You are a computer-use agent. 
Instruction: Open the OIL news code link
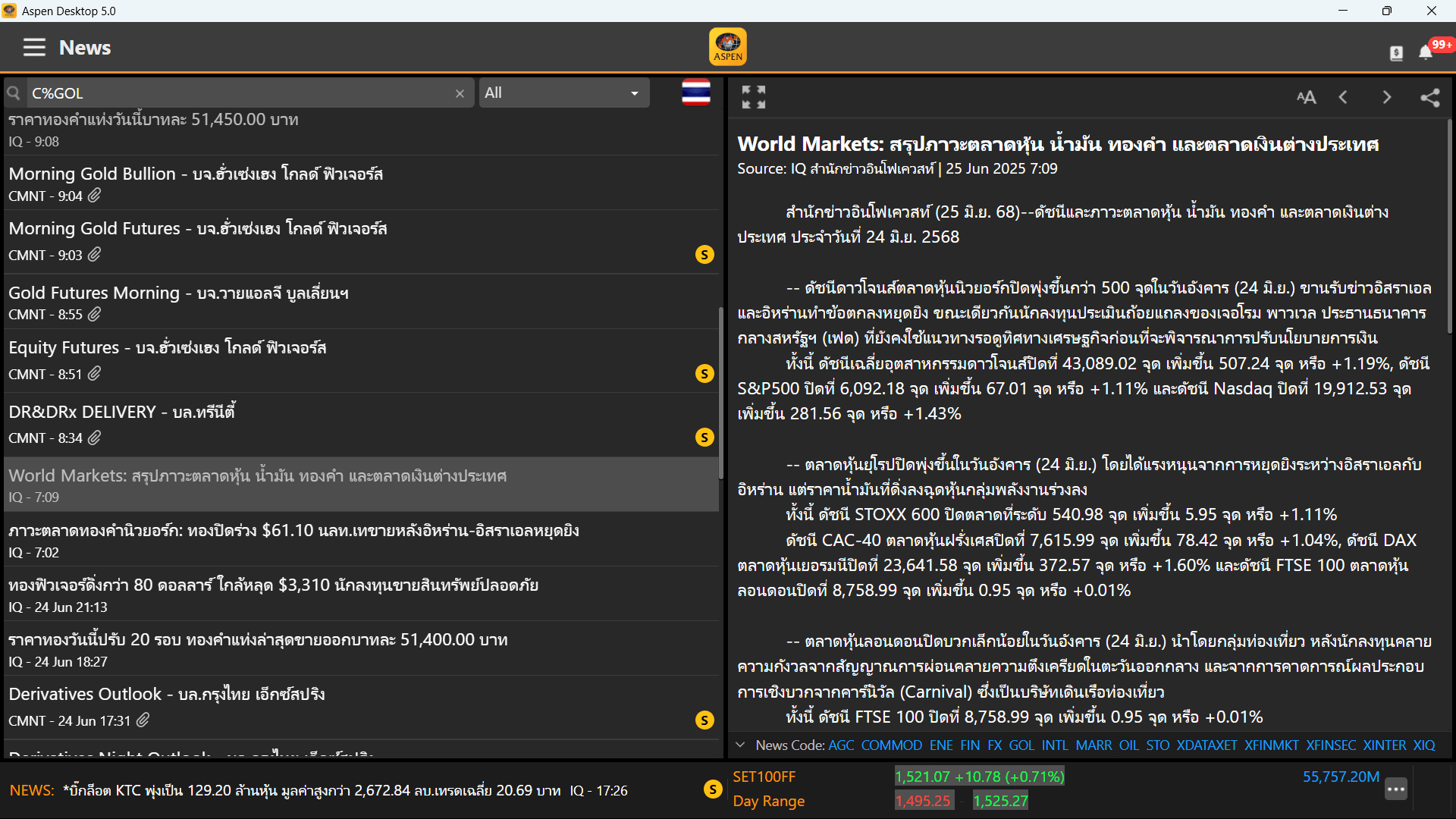[1129, 745]
